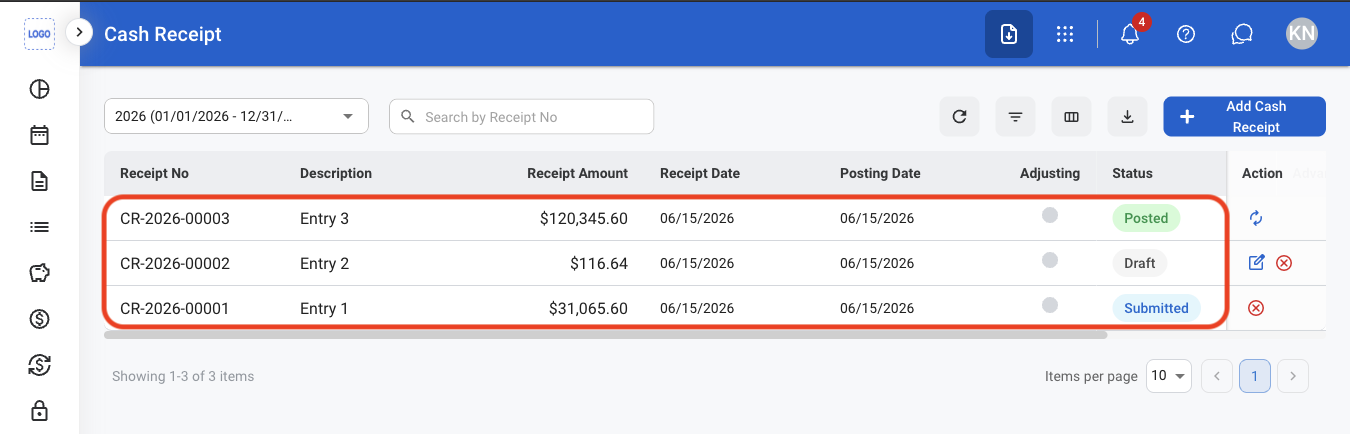Image resolution: width=1350 pixels, height=434 pixels.
Task: Click the $31,065.60 amount
Action: (x=588, y=308)
